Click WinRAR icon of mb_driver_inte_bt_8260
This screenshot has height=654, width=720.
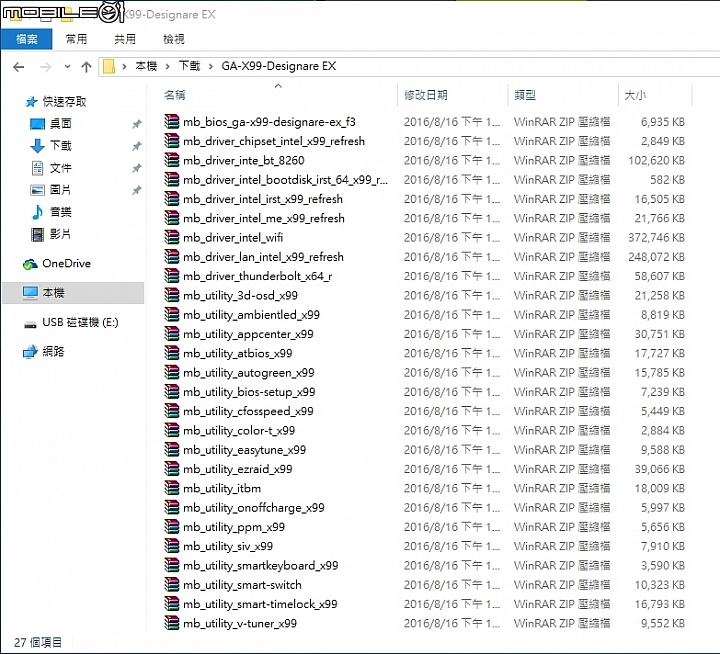(x=172, y=160)
